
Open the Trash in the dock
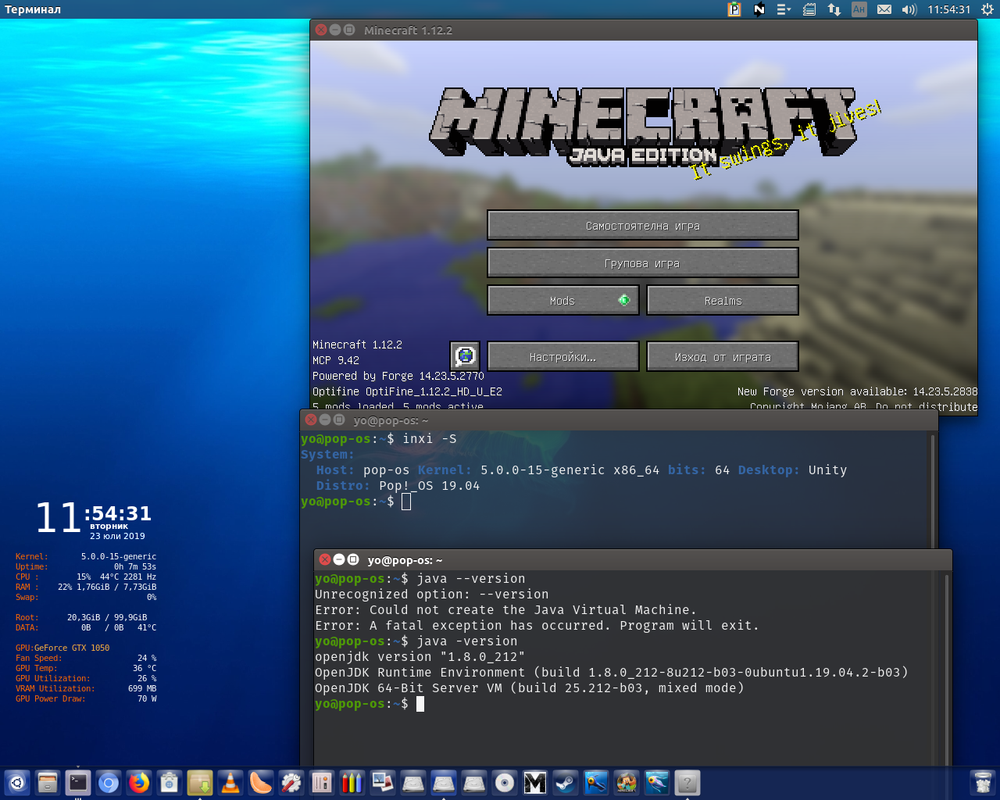click(x=983, y=783)
